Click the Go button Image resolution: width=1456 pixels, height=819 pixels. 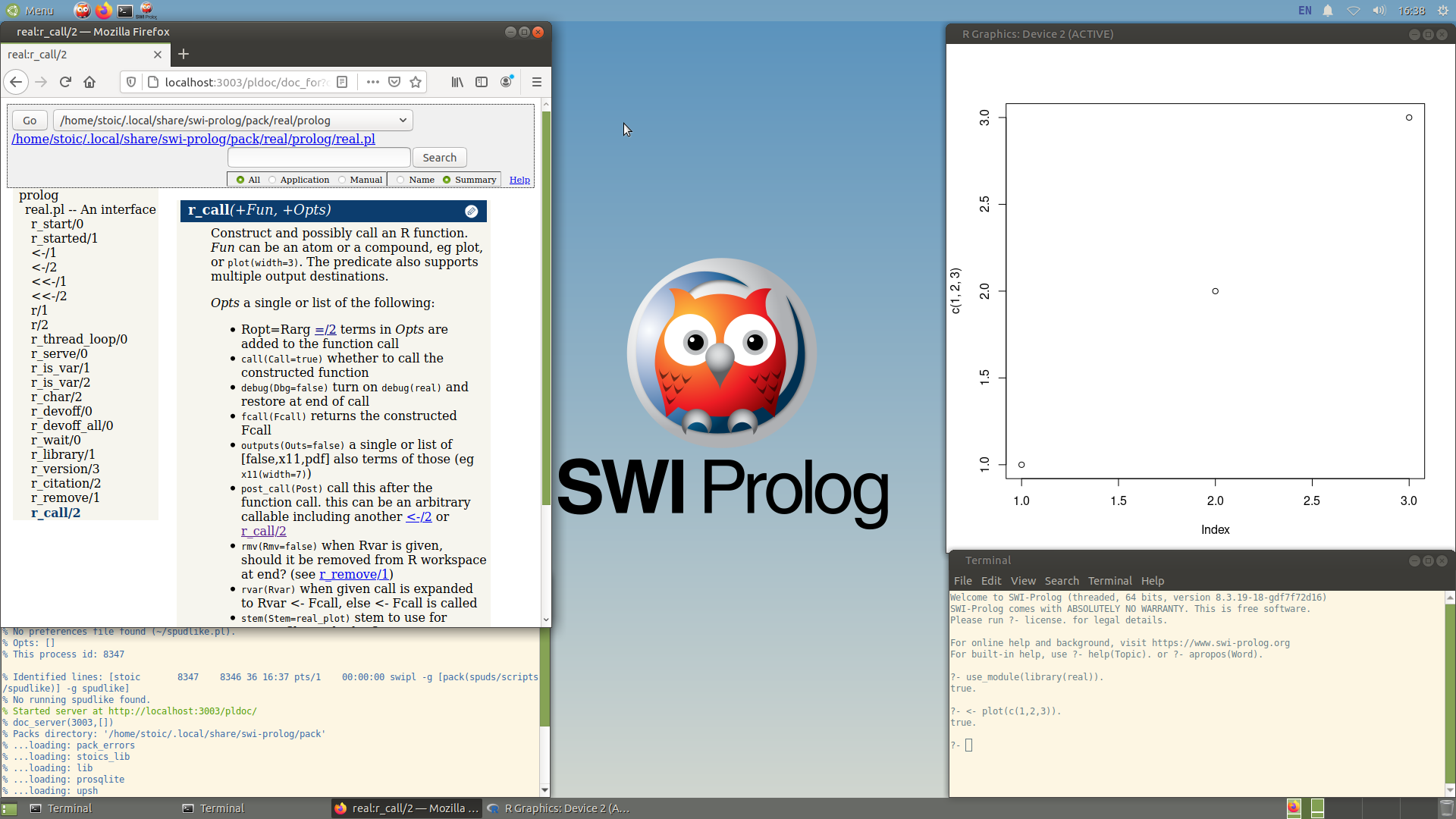30,120
